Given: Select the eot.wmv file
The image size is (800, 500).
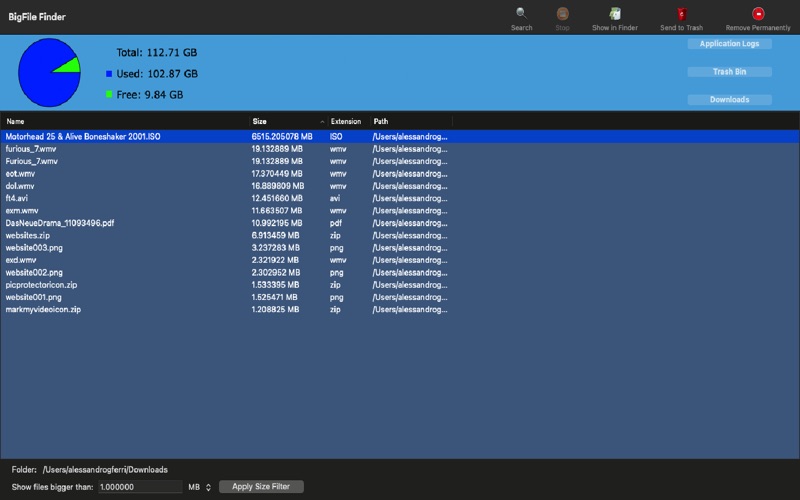Looking at the screenshot, I should [x=400, y=174].
